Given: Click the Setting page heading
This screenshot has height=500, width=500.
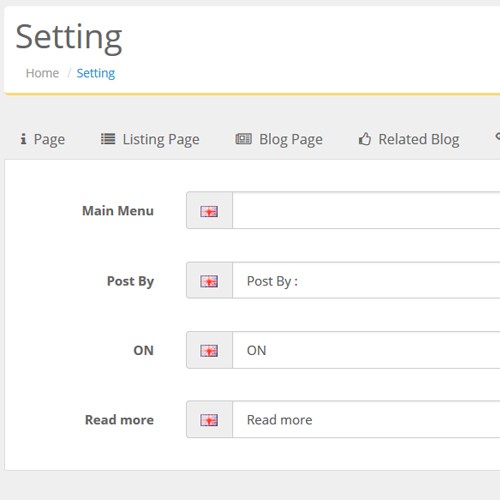Looking at the screenshot, I should (69, 37).
